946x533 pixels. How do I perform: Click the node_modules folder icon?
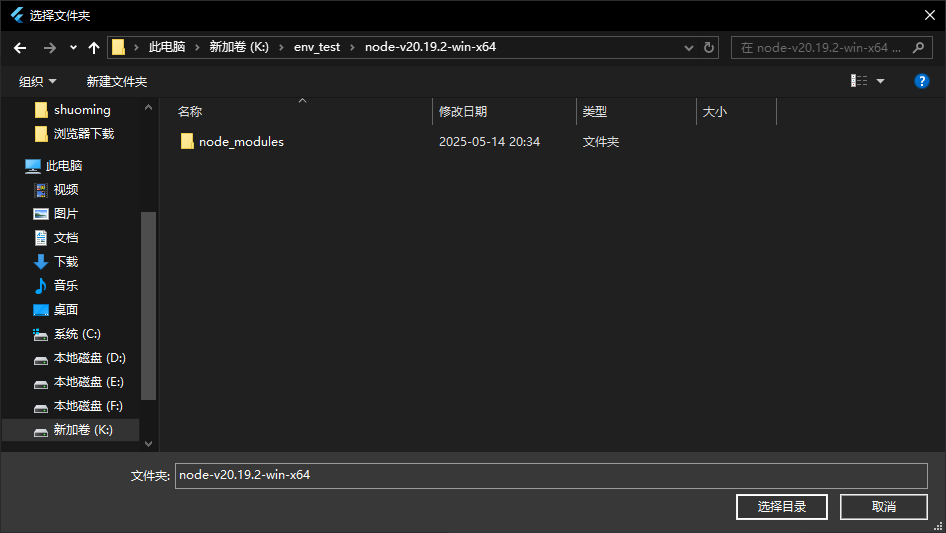pyautogui.click(x=187, y=141)
